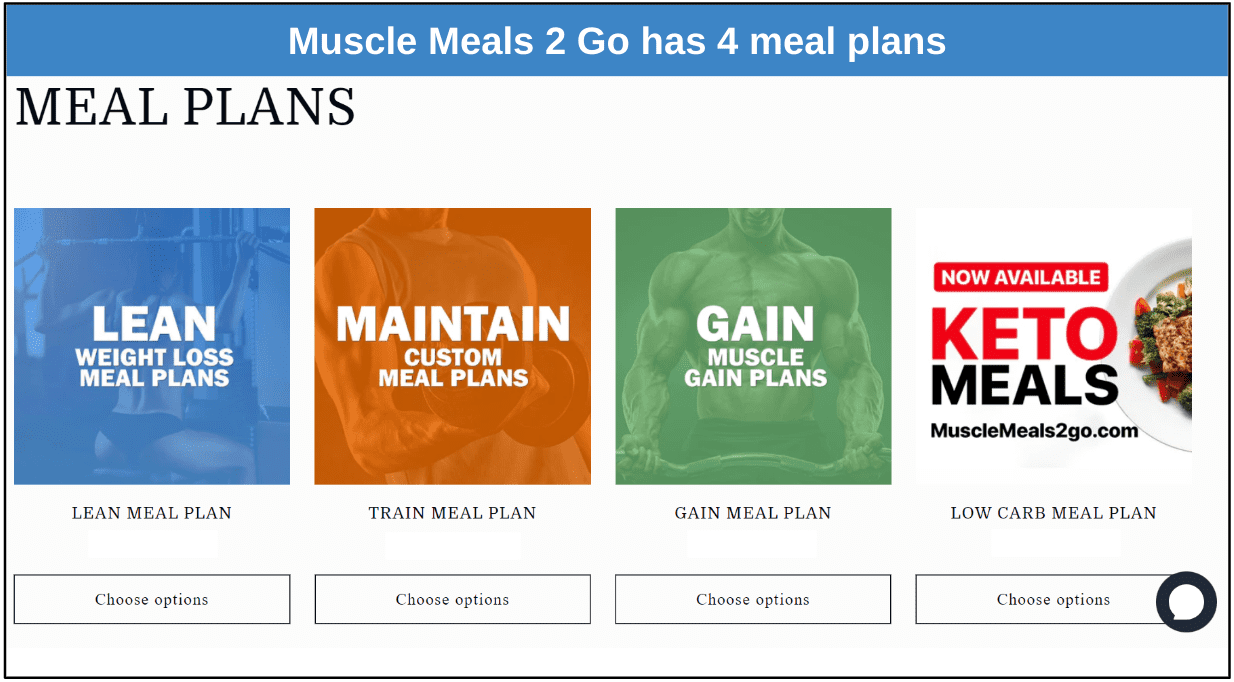Open the blue LEAN weight loss image

click(152, 346)
